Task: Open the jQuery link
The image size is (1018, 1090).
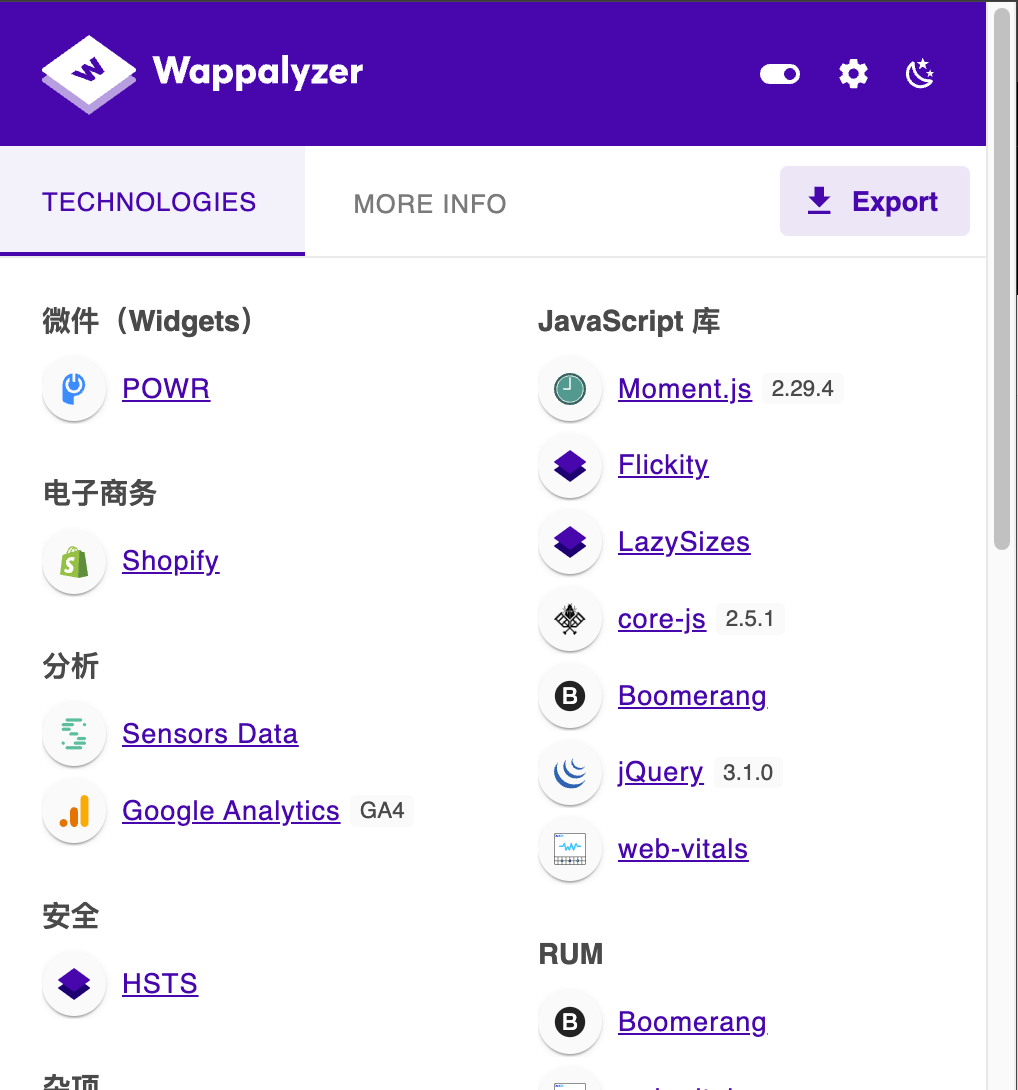Action: point(661,773)
